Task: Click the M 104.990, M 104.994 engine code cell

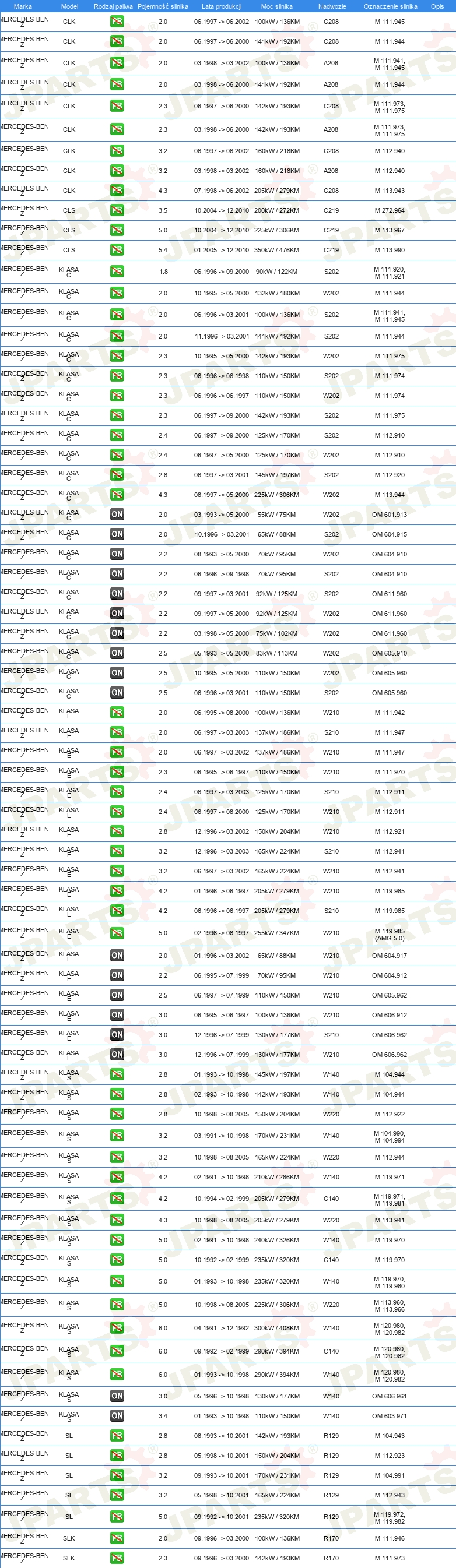Action: [390, 1136]
